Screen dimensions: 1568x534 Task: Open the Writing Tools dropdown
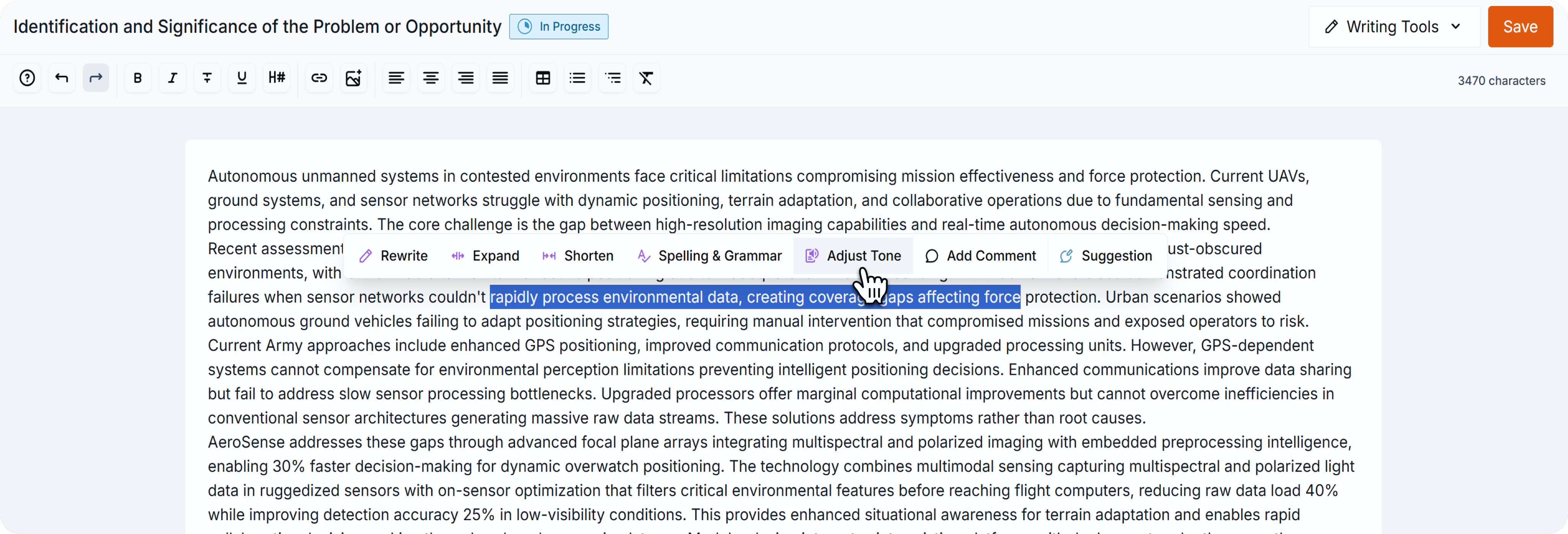(1393, 27)
